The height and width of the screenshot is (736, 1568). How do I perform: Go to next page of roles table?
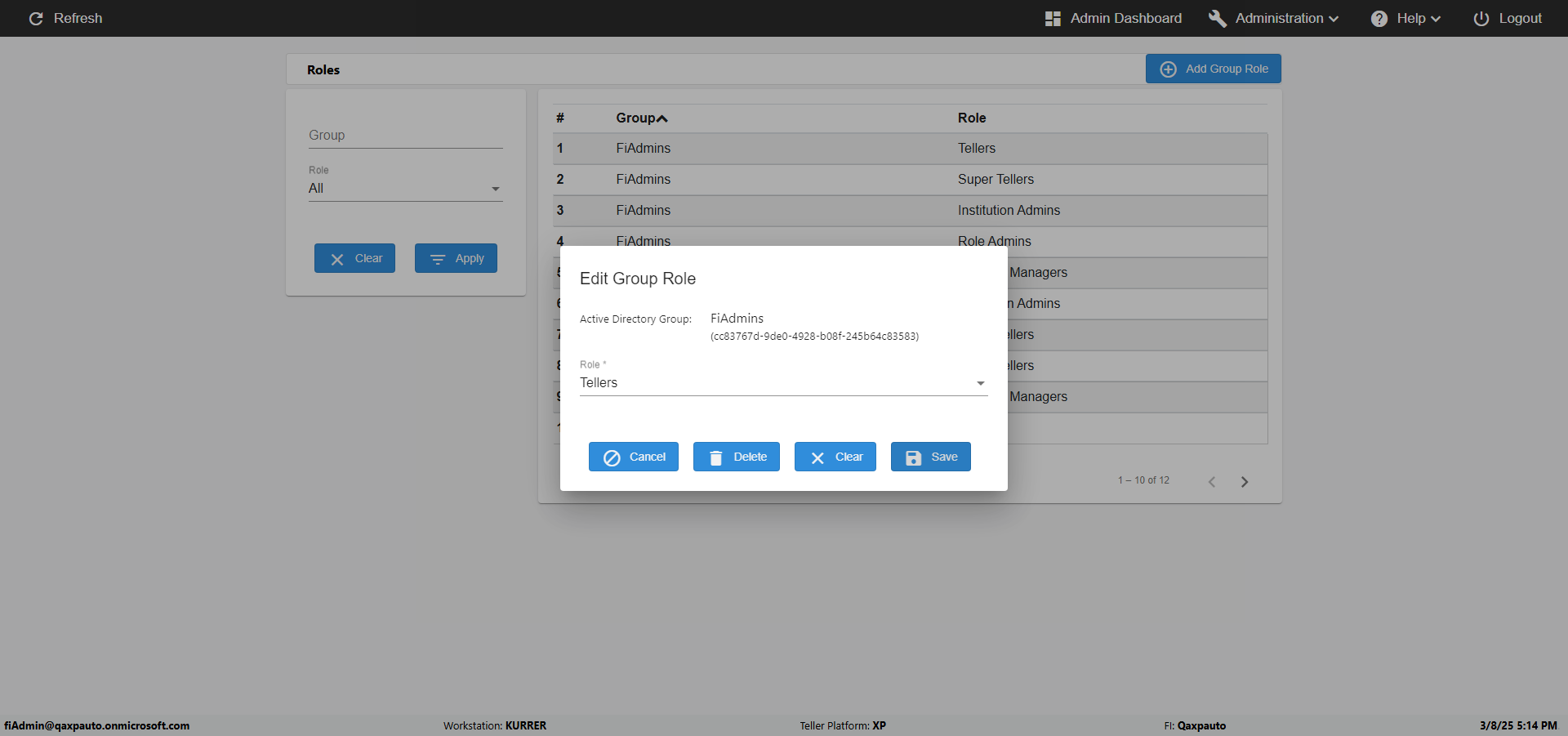coord(1245,482)
